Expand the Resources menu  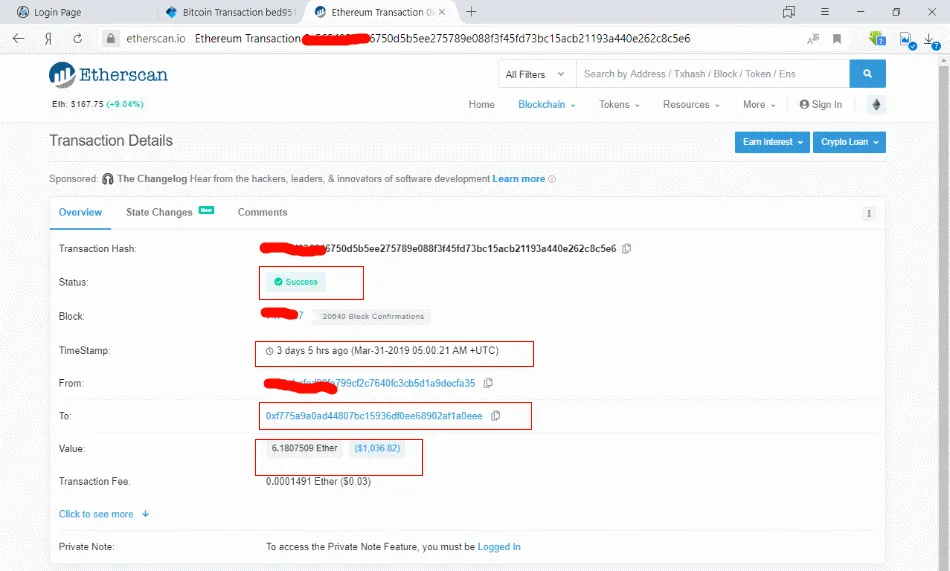(x=691, y=104)
